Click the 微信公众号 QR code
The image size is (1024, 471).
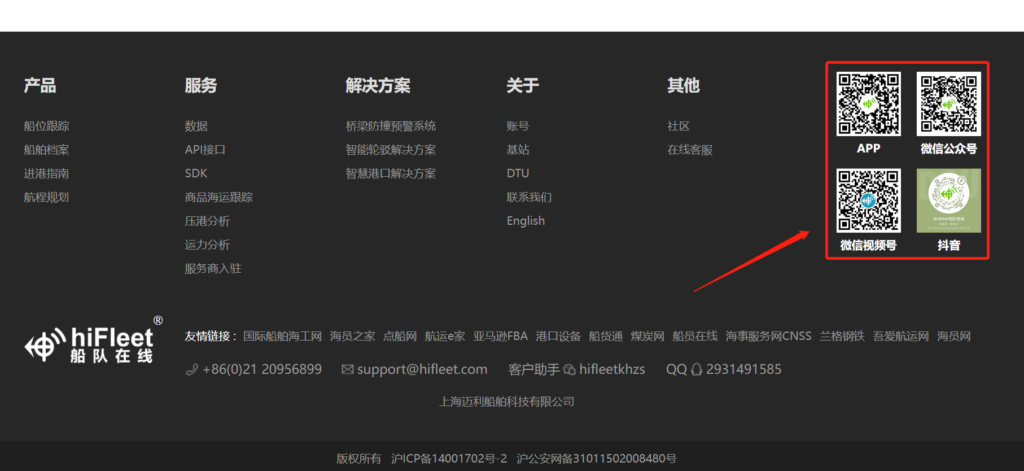(949, 104)
